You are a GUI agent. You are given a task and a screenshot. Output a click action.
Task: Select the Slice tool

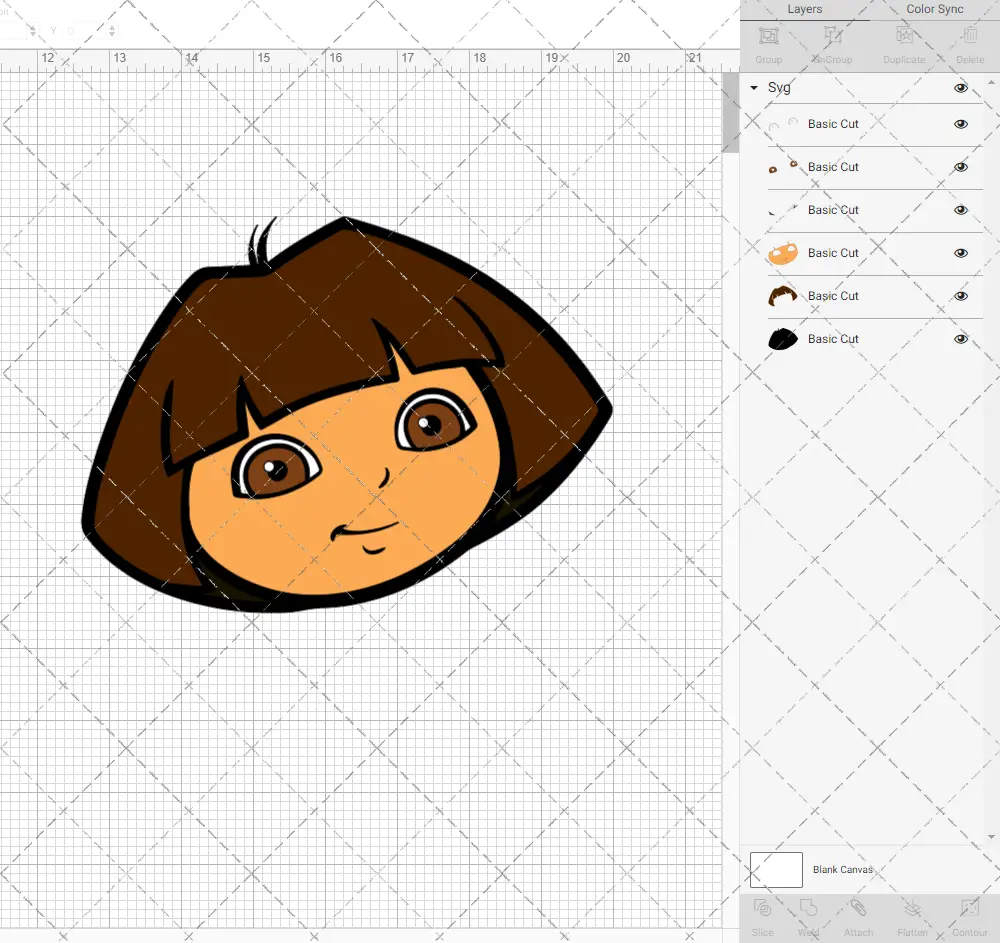point(762,909)
